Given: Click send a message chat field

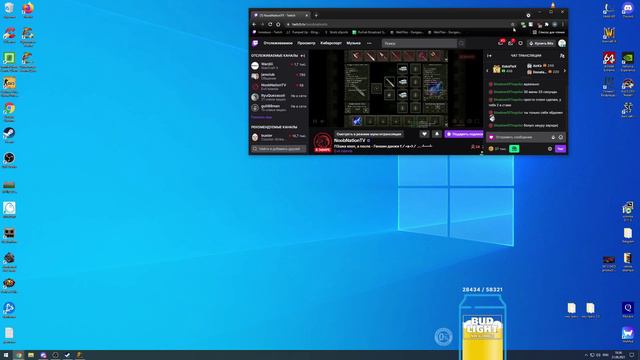Looking at the screenshot, I should [x=527, y=138].
